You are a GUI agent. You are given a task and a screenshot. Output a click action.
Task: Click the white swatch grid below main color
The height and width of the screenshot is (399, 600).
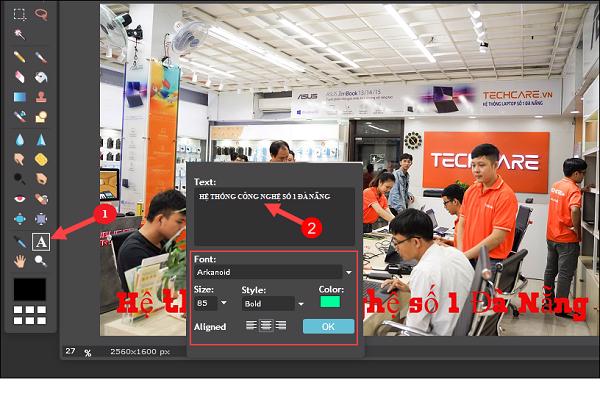click(x=30, y=315)
